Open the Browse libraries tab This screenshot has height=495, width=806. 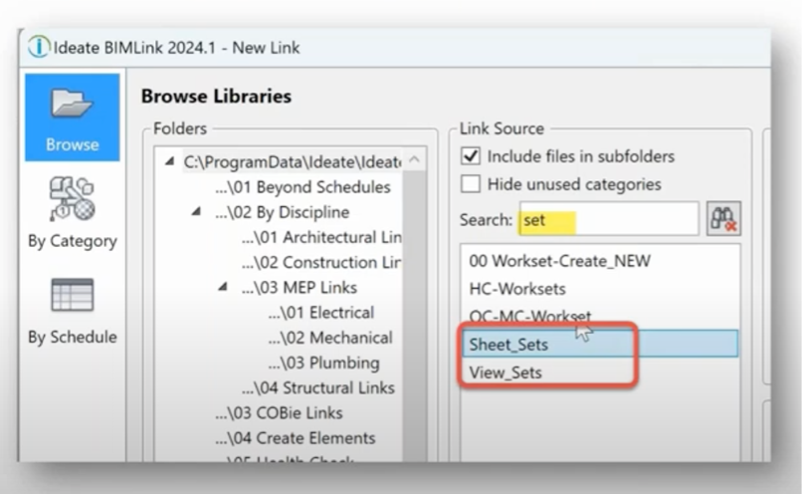click(72, 117)
